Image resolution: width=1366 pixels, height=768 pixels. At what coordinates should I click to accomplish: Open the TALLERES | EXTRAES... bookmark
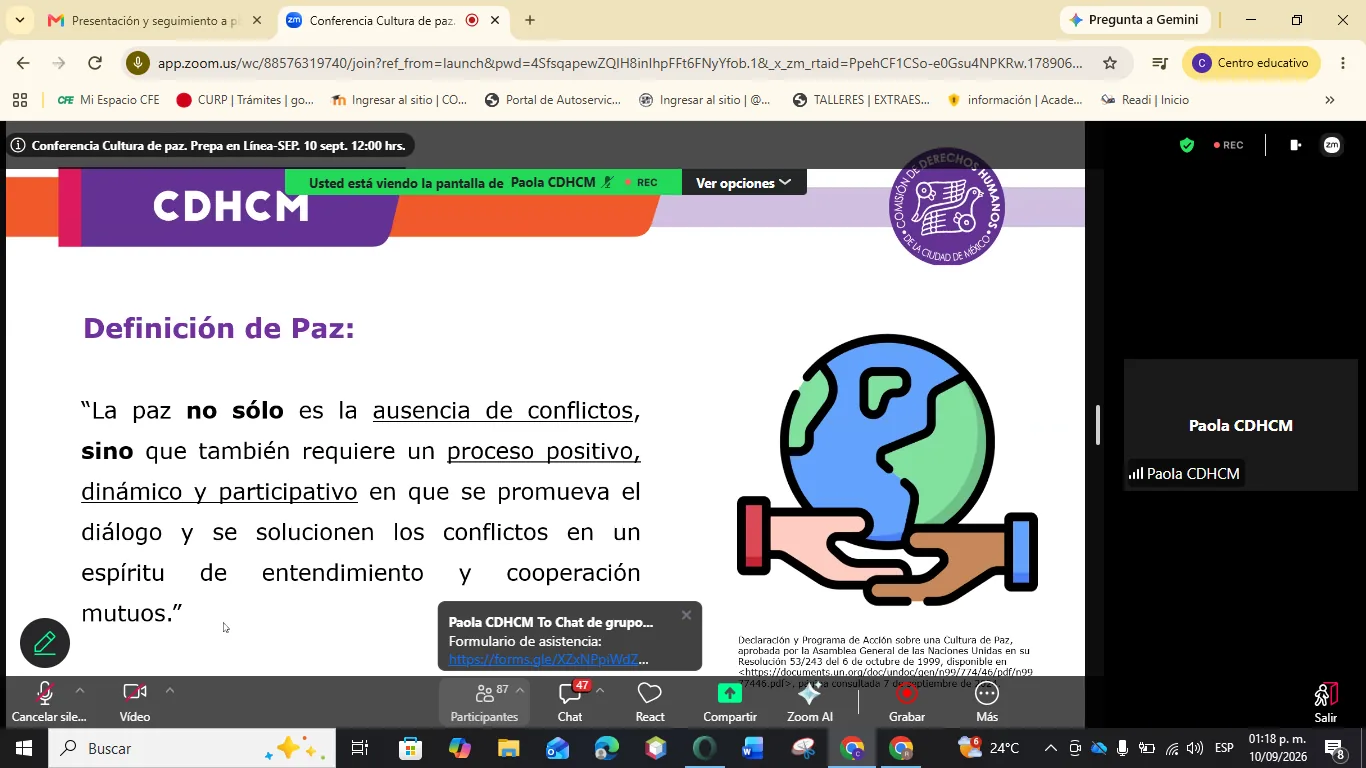tap(861, 100)
